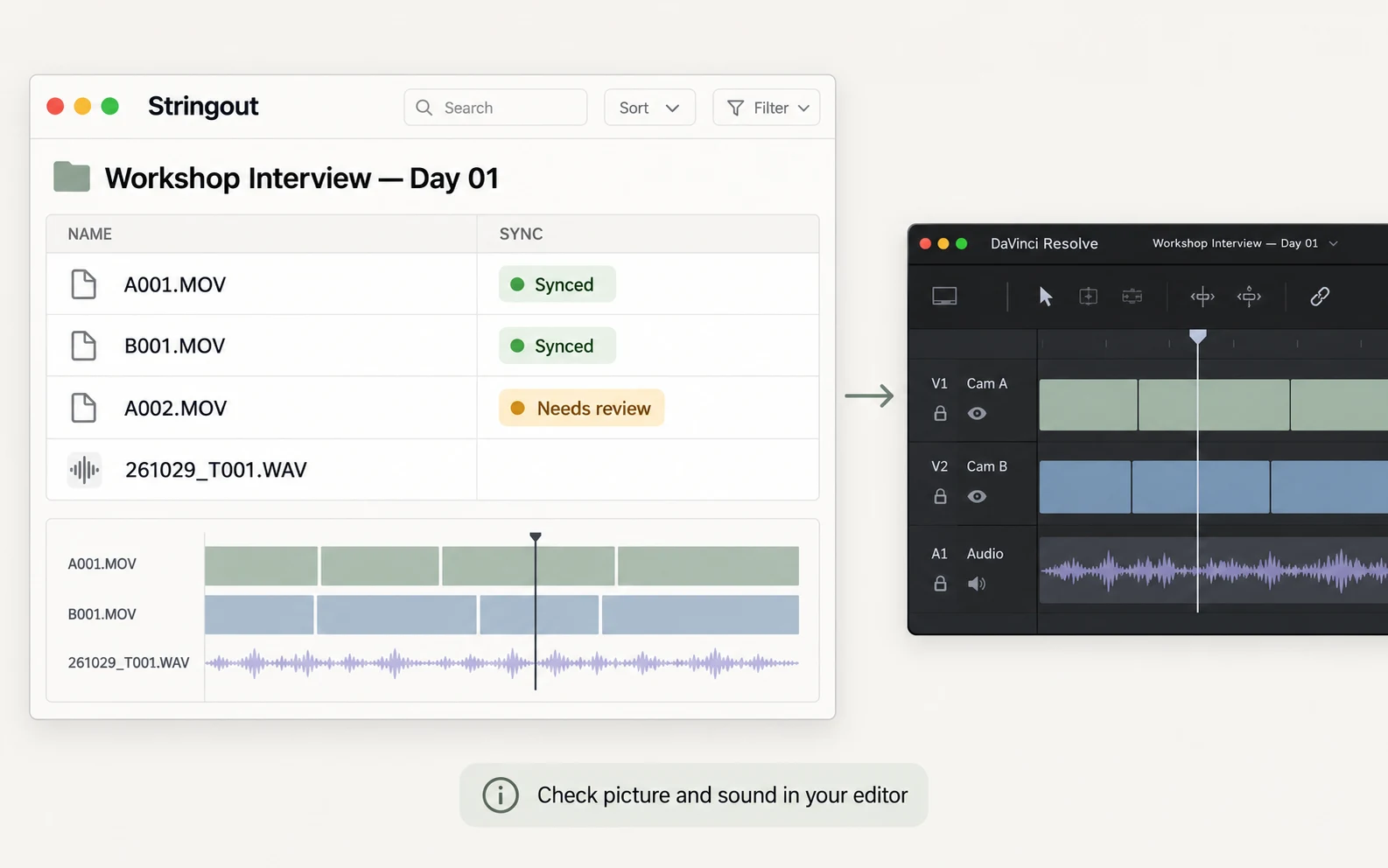Screen dimensions: 1388x868
Task: Click the funnel icon in Filter
Action: (736, 108)
